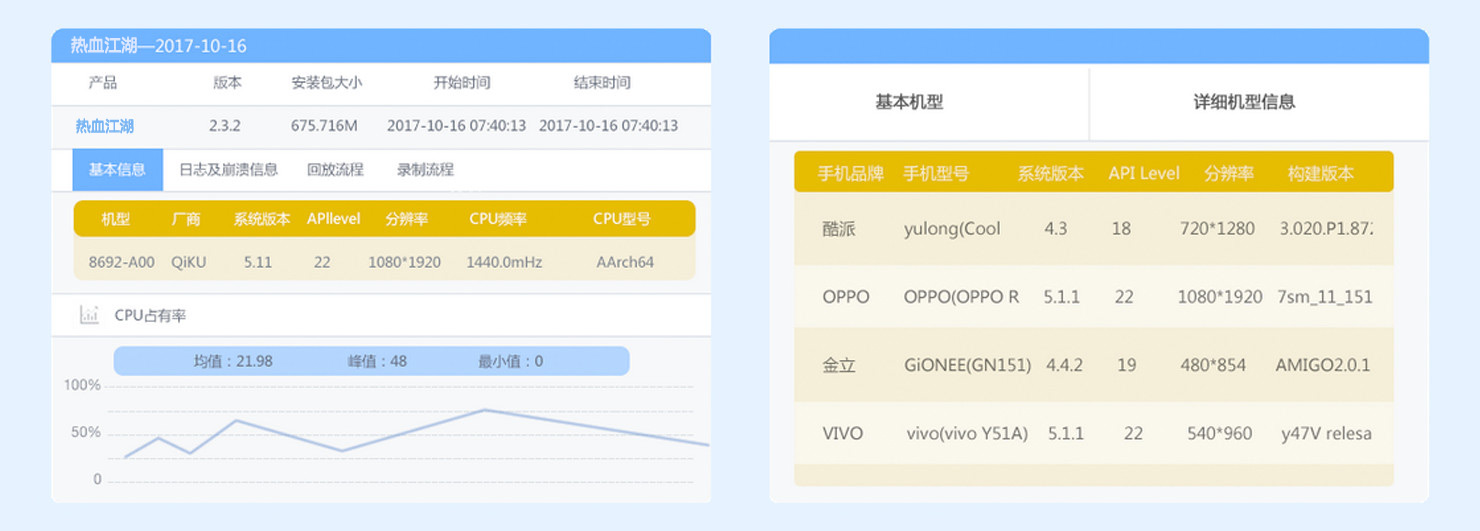
Task: Click the 均值 : 21.98 statistic
Action: point(233,361)
